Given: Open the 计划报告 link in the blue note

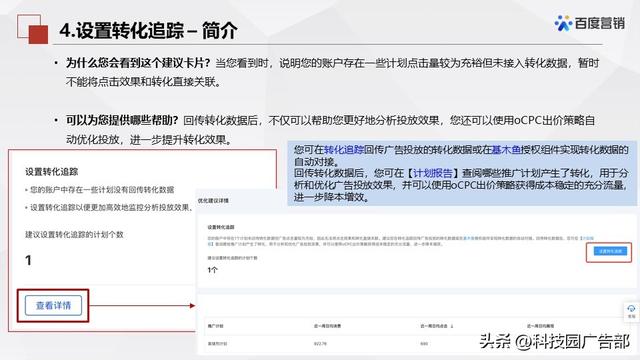Looking at the screenshot, I should click(433, 173).
